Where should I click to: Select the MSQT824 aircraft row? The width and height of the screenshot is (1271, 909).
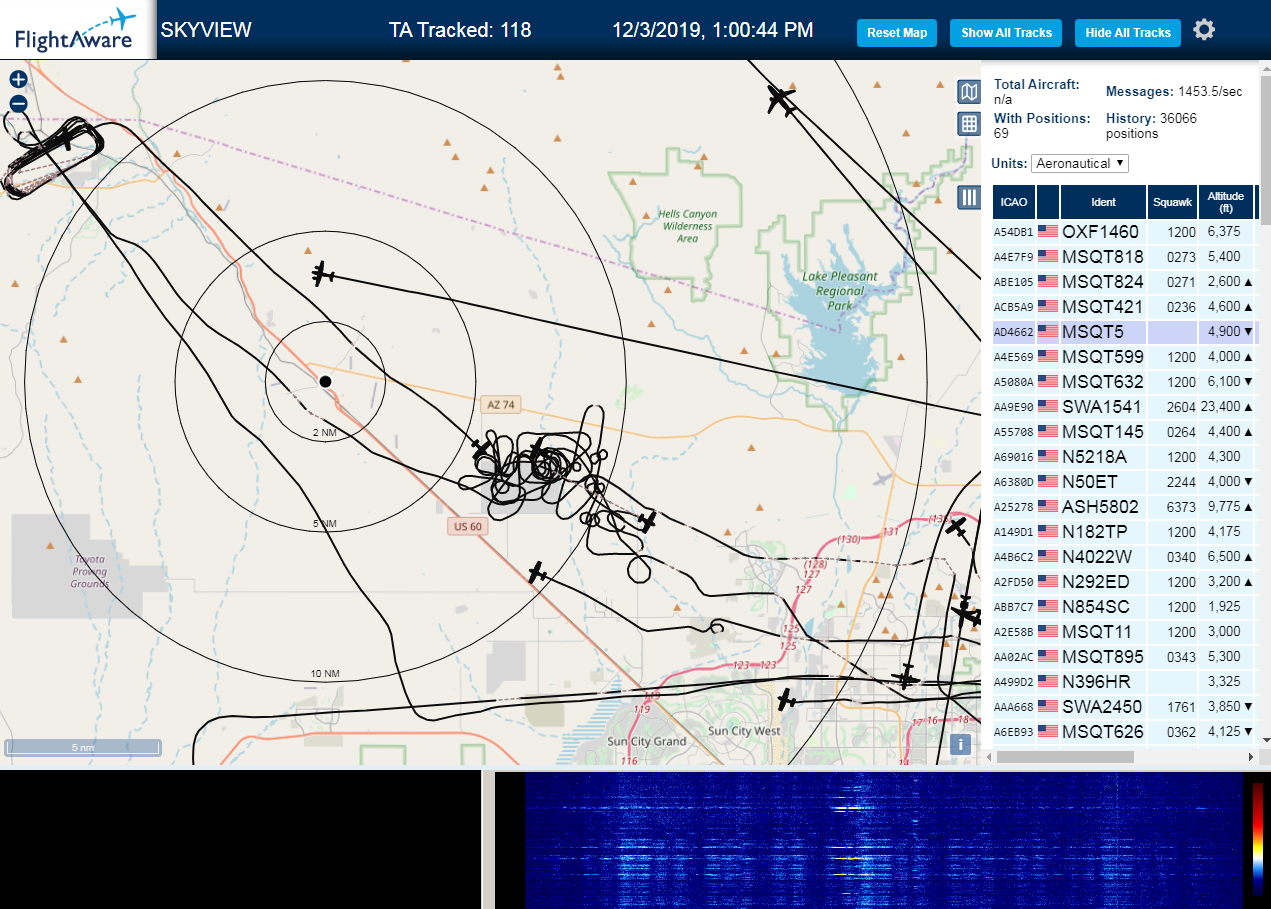[1124, 282]
